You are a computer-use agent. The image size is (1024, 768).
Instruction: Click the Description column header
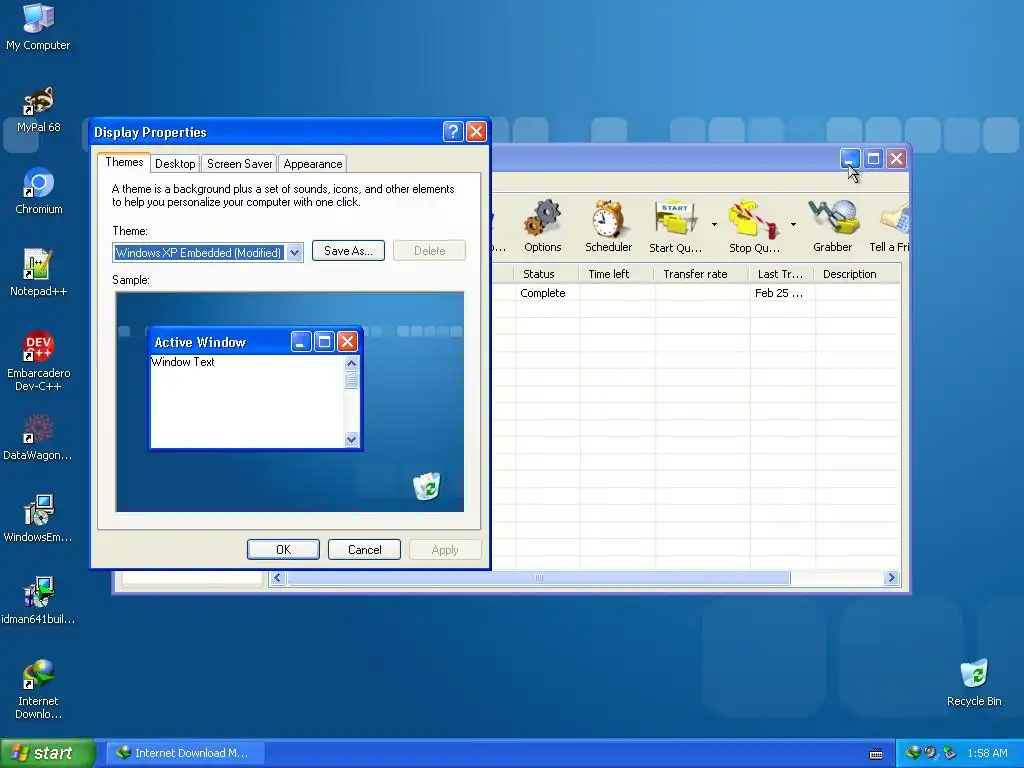click(857, 274)
